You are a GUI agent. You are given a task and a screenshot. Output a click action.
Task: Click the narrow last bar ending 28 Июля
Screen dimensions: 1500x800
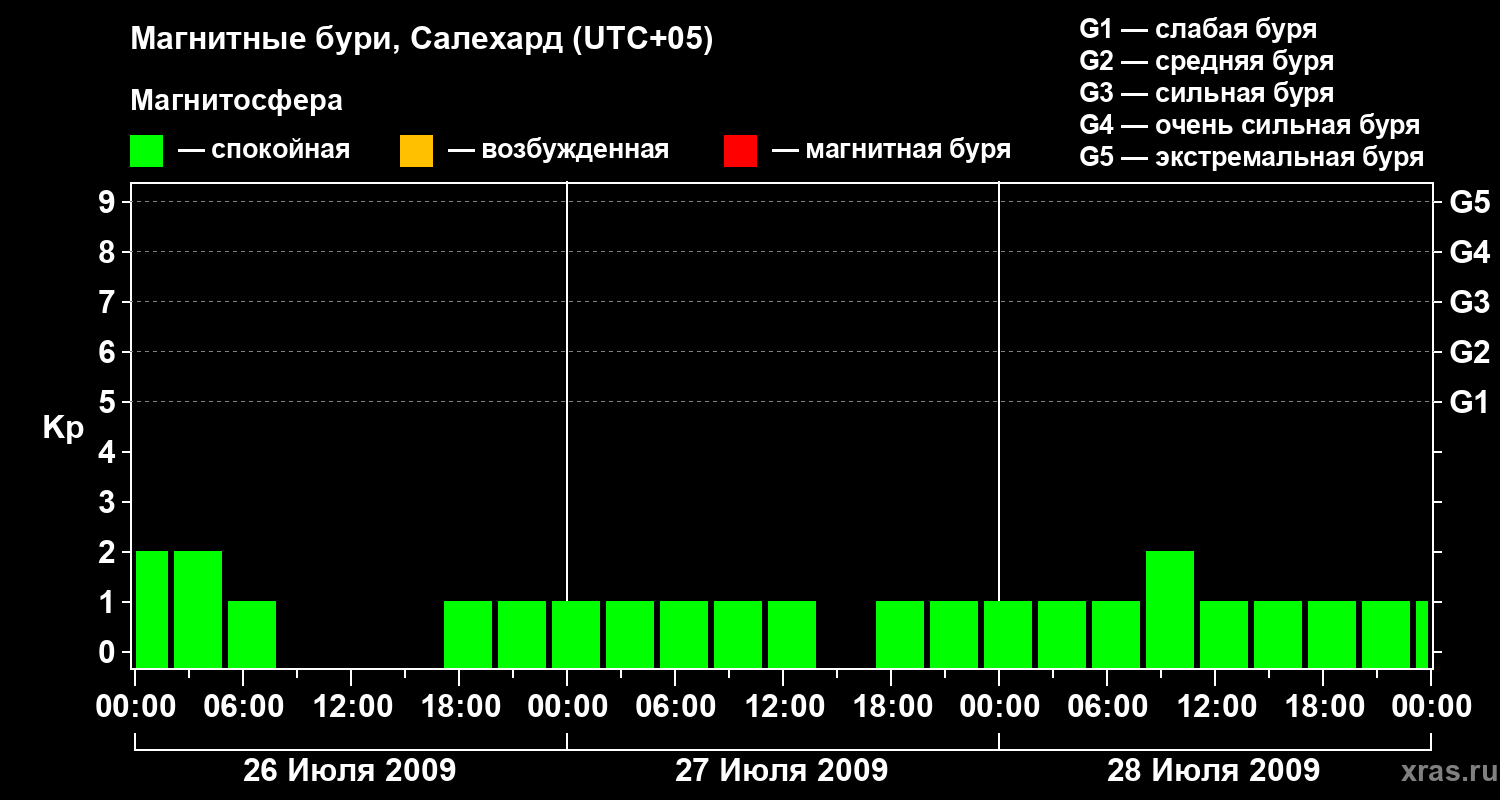[x=1422, y=634]
